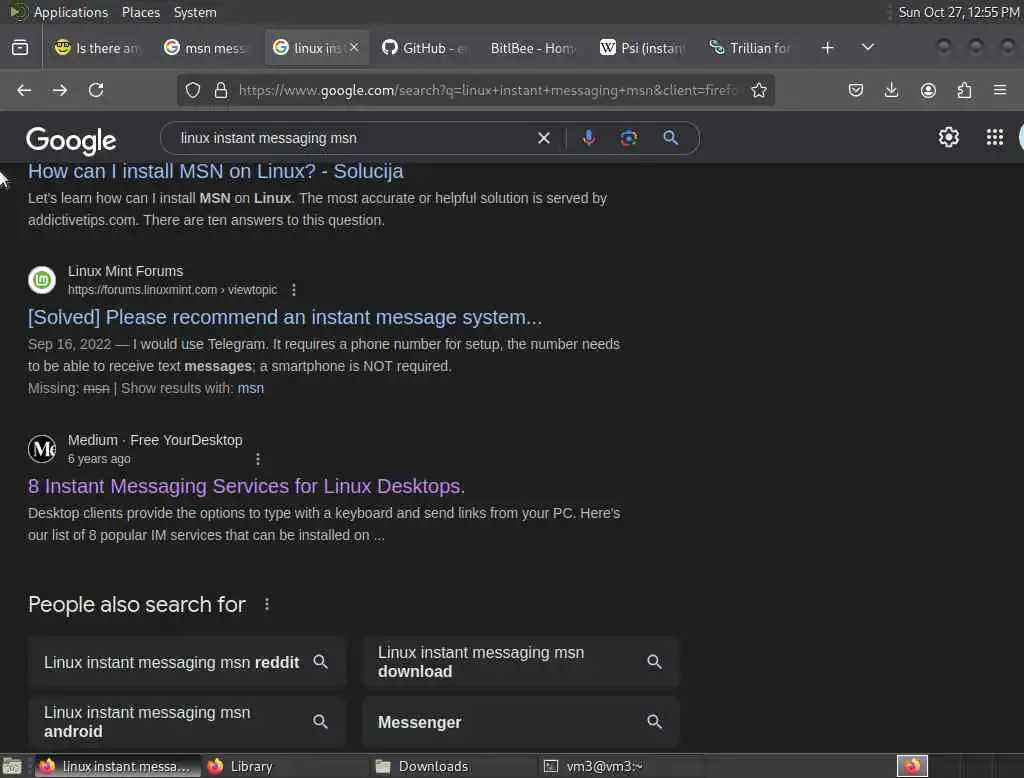Click Firefox icon in workspace switcher
The image size is (1024, 778).
point(912,766)
